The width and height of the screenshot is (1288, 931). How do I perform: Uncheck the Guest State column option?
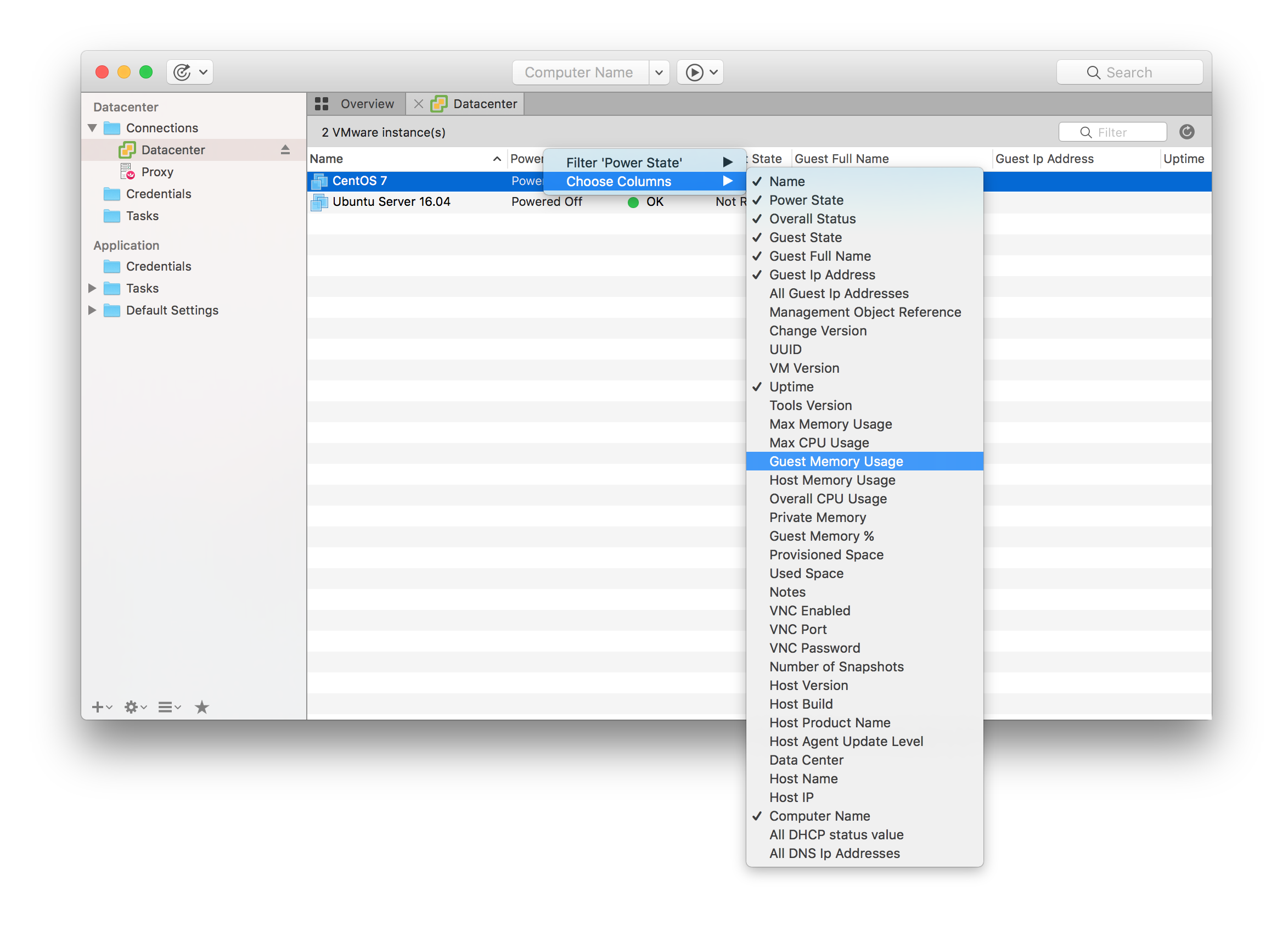coord(864,238)
